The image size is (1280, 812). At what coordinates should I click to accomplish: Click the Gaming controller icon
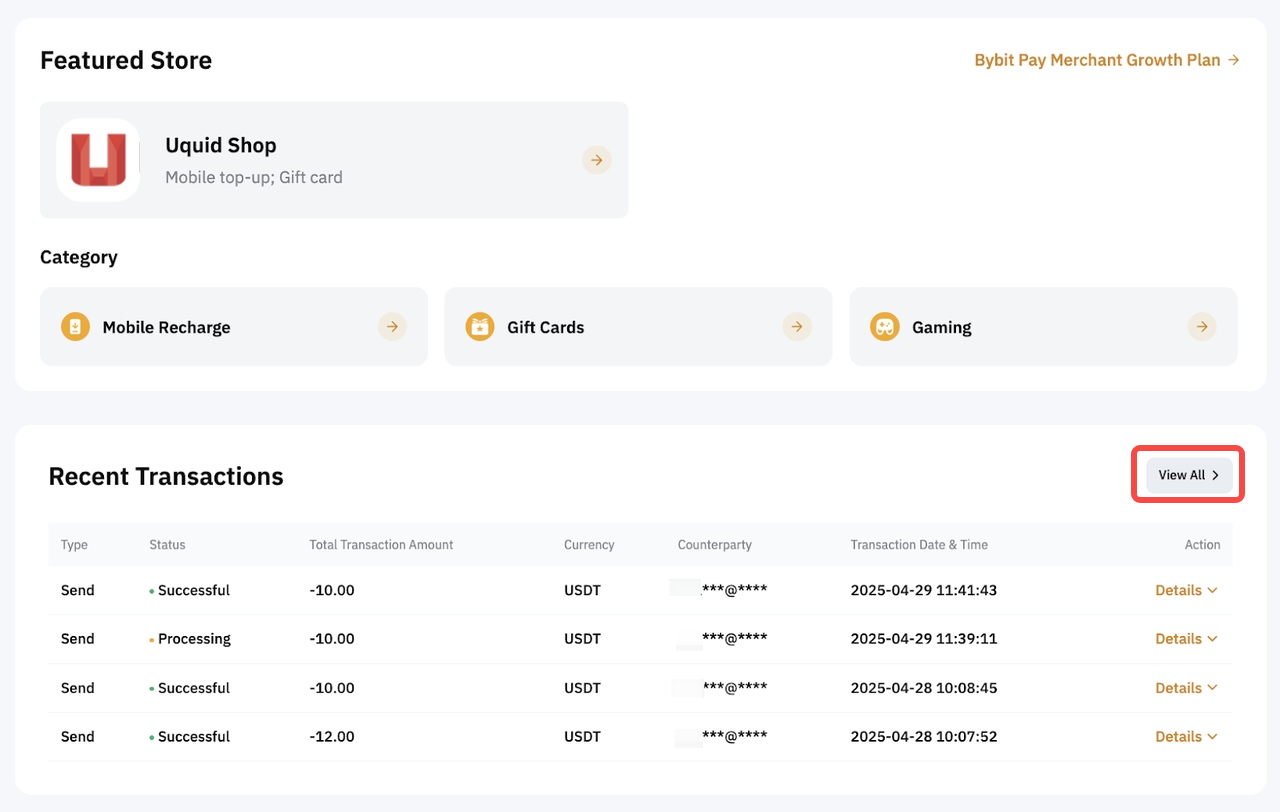884,327
